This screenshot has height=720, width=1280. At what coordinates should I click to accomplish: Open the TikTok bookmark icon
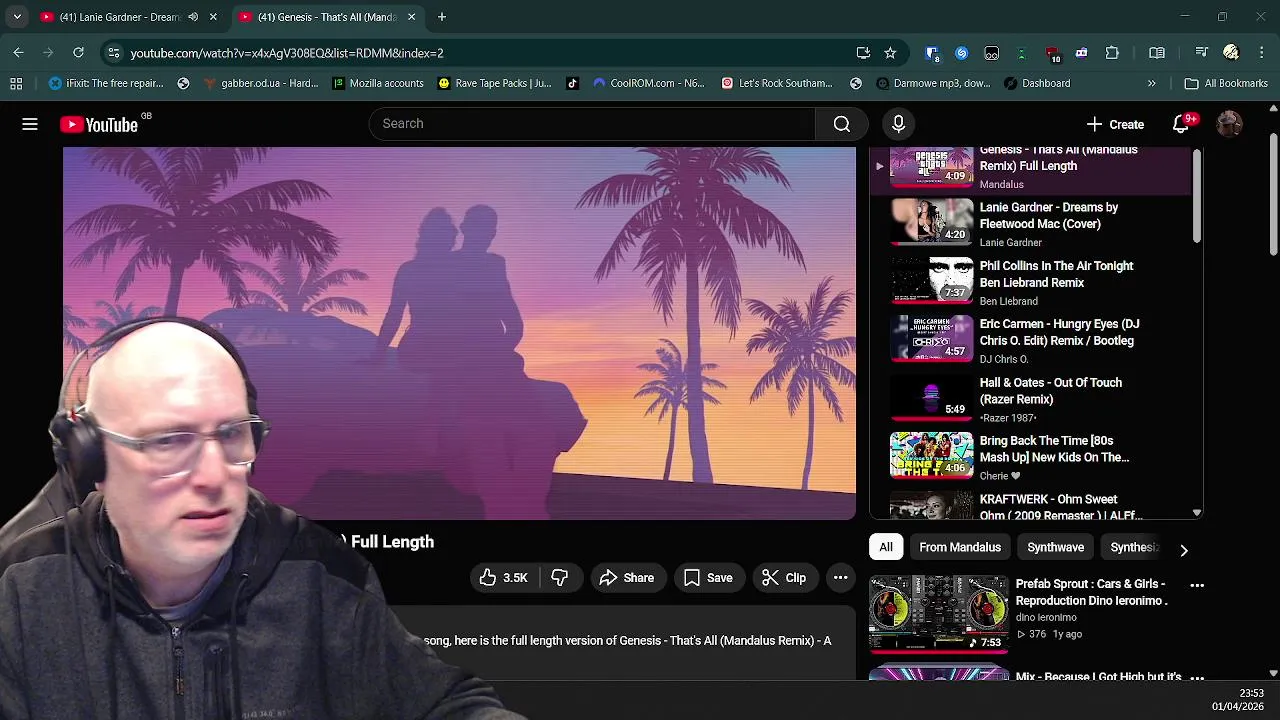point(572,84)
